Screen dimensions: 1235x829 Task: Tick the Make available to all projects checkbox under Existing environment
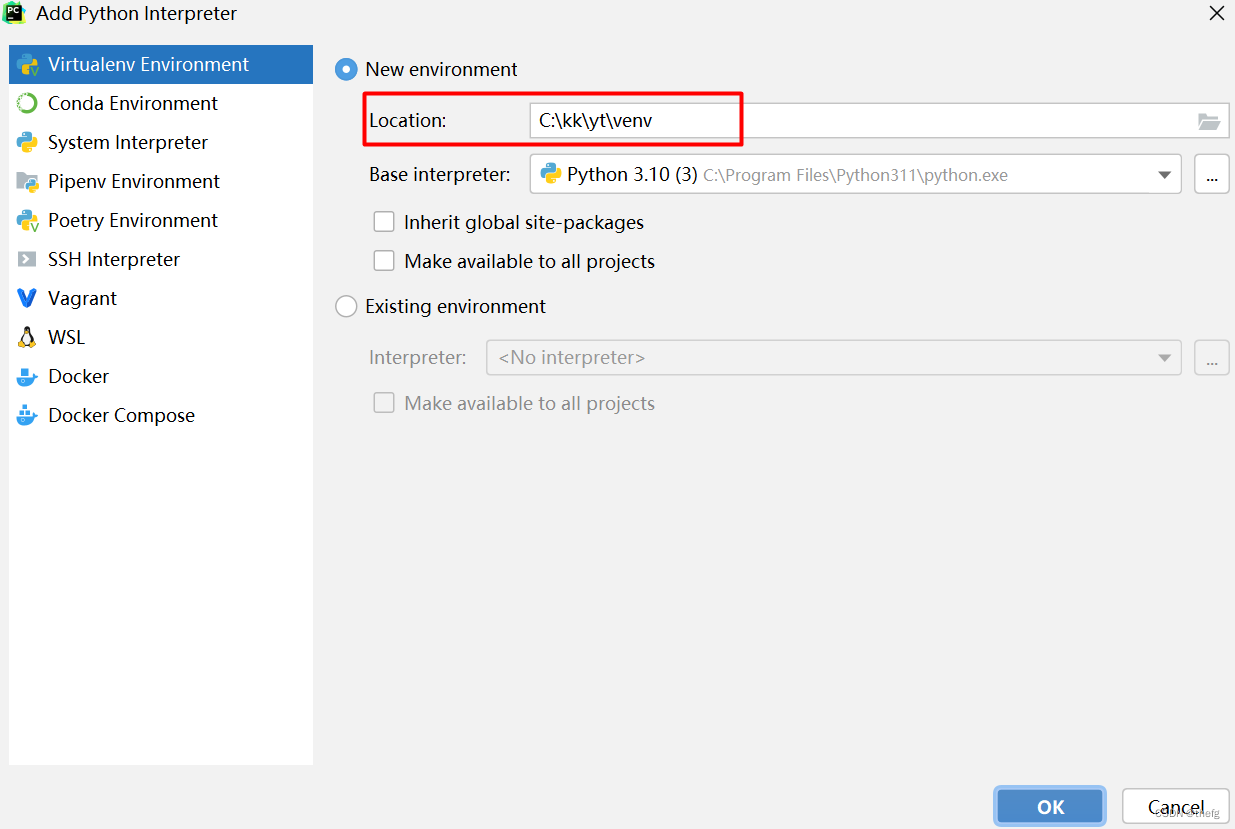384,403
